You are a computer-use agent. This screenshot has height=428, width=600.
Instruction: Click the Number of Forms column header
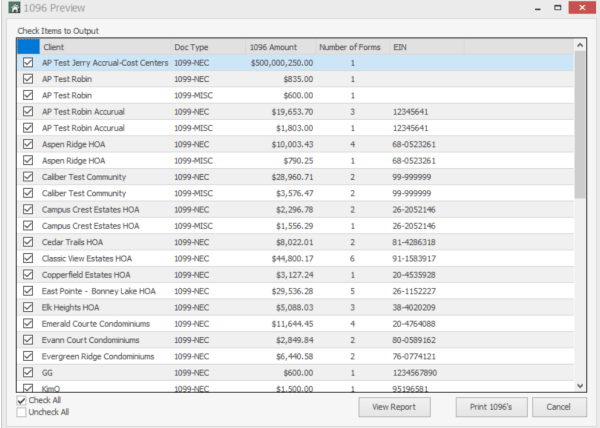(352, 47)
